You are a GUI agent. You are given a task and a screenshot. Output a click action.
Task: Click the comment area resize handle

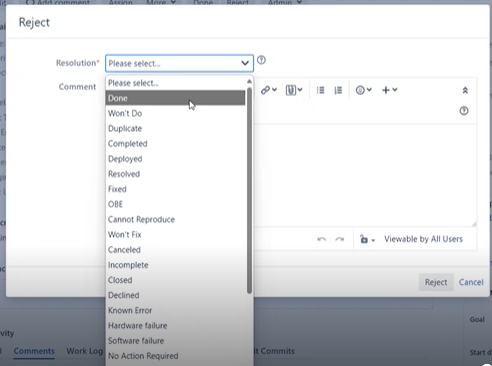(474, 224)
